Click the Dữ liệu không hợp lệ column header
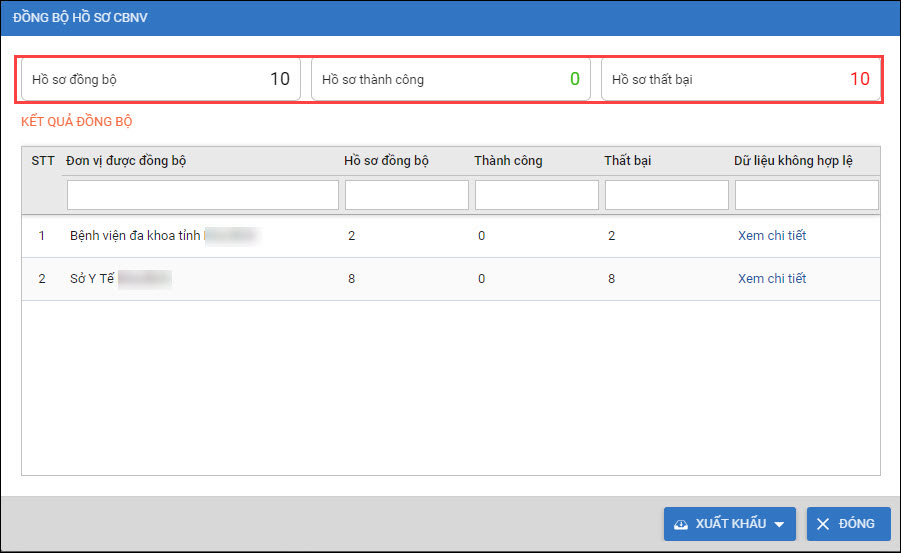Image resolution: width=901 pixels, height=553 pixels. tap(793, 161)
